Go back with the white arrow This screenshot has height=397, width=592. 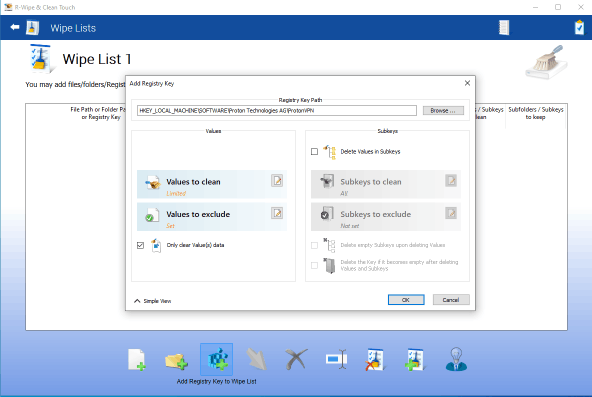click(15, 27)
